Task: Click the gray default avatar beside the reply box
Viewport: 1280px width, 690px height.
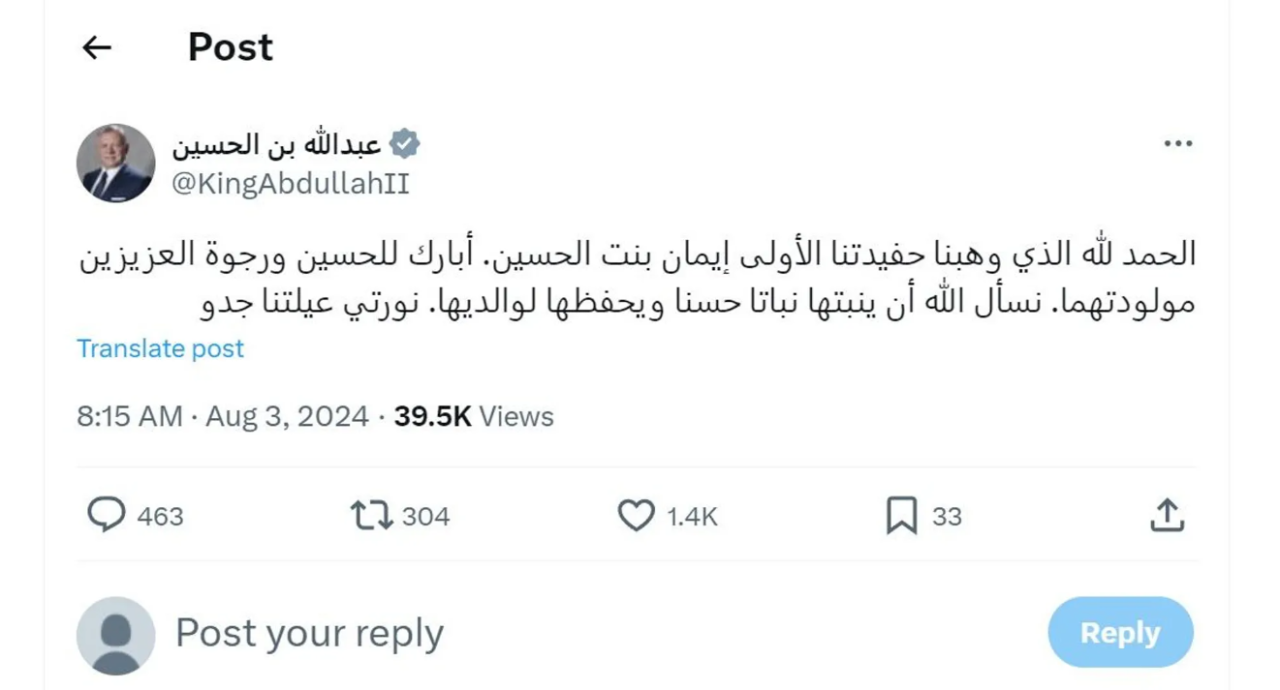Action: pyautogui.click(x=116, y=635)
